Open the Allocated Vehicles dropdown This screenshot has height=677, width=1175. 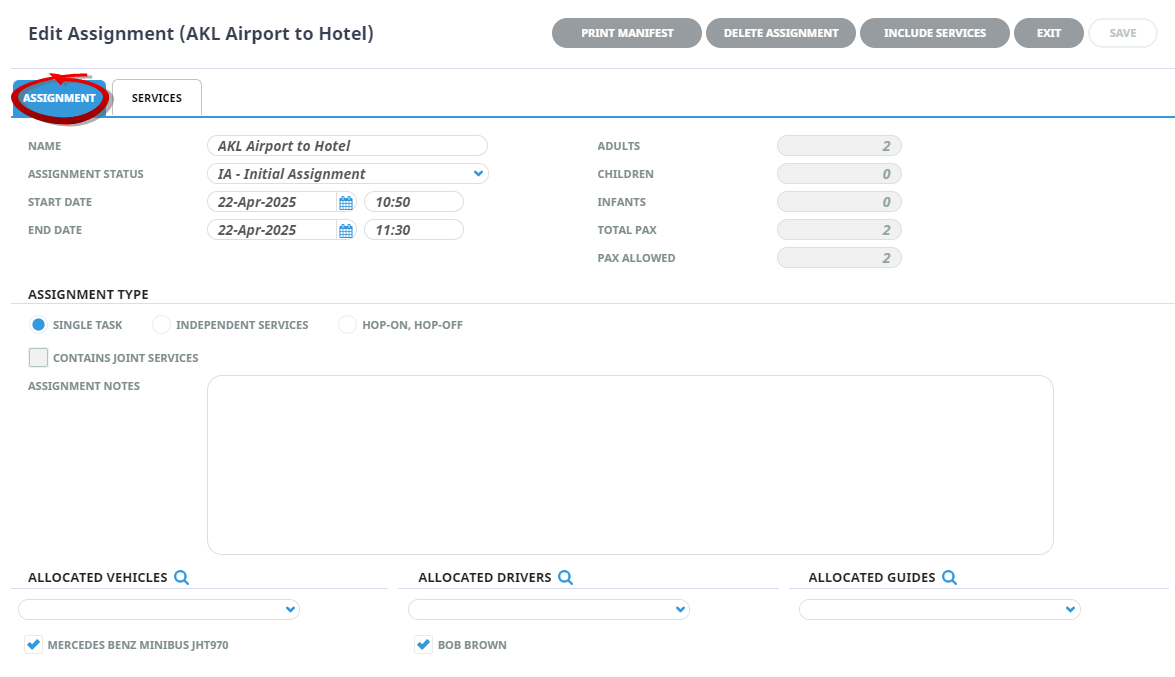point(290,609)
